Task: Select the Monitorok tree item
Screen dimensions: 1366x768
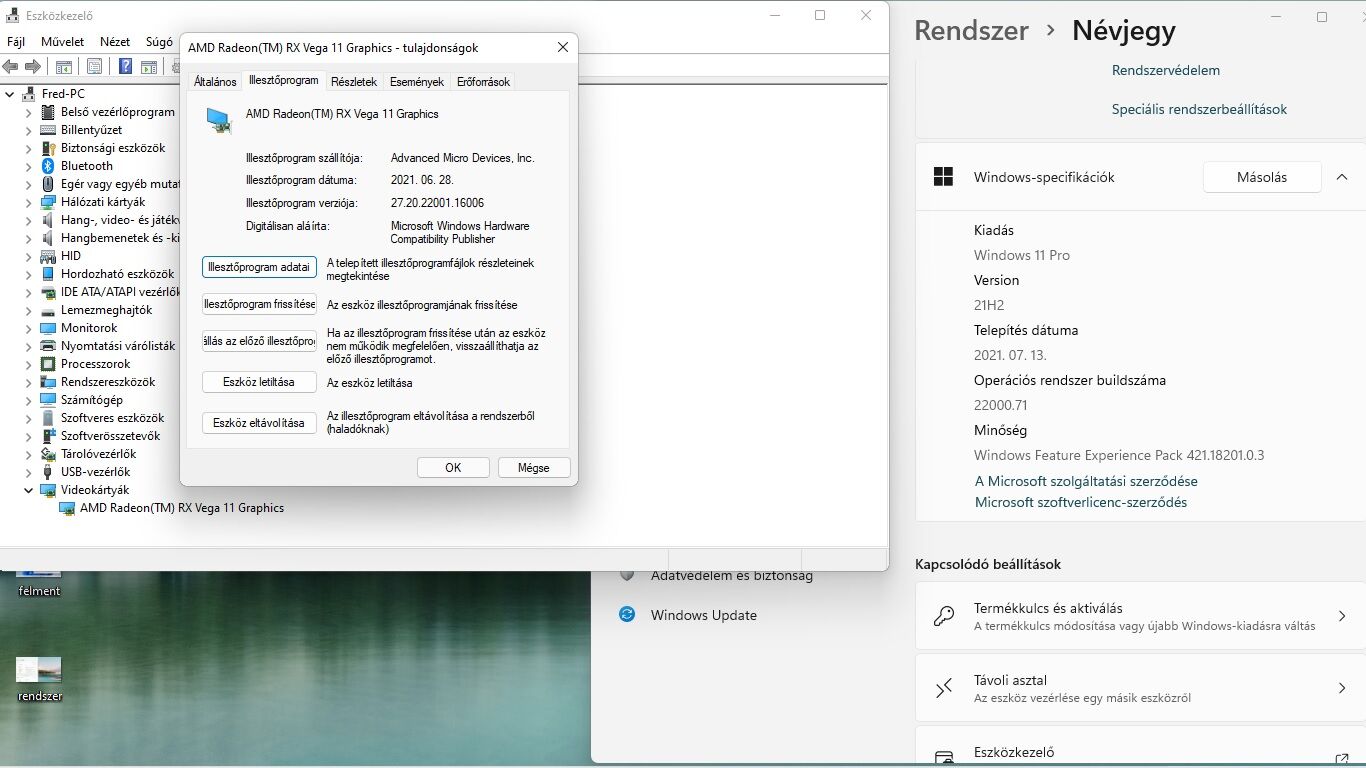Action: 89,328
